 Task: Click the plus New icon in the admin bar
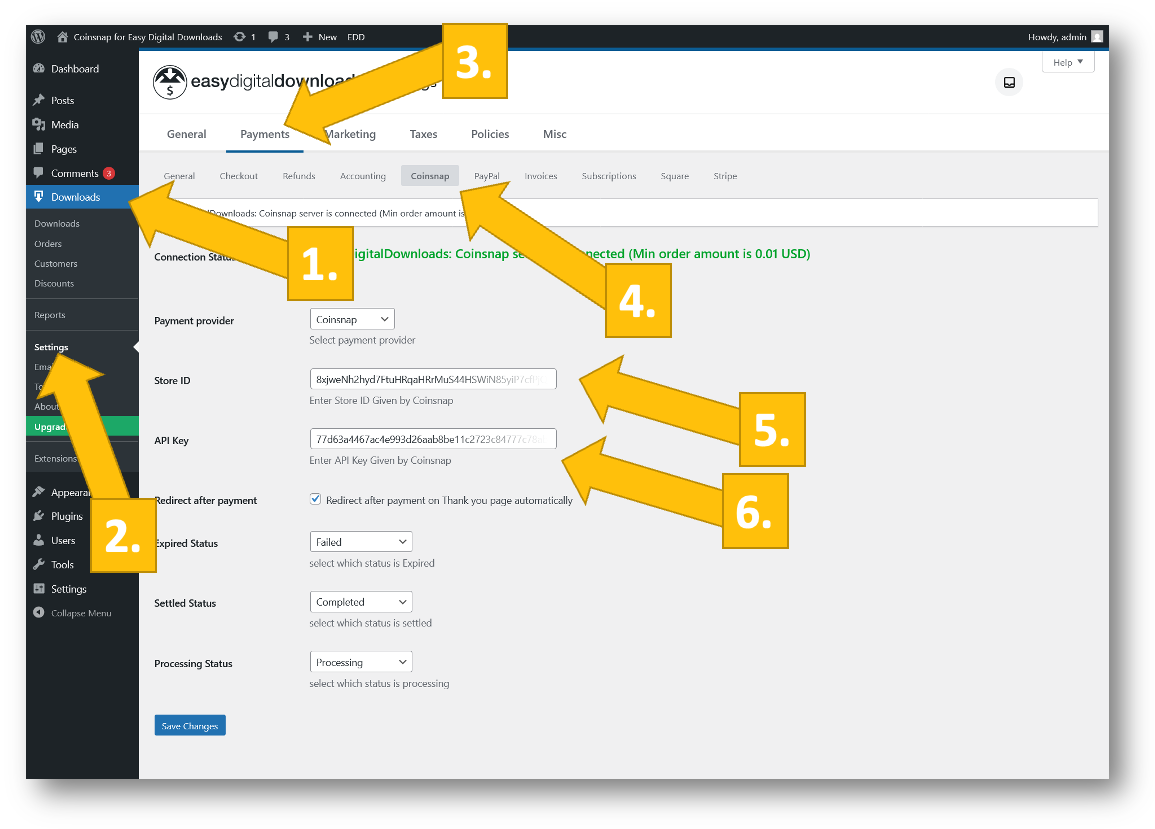click(307, 37)
